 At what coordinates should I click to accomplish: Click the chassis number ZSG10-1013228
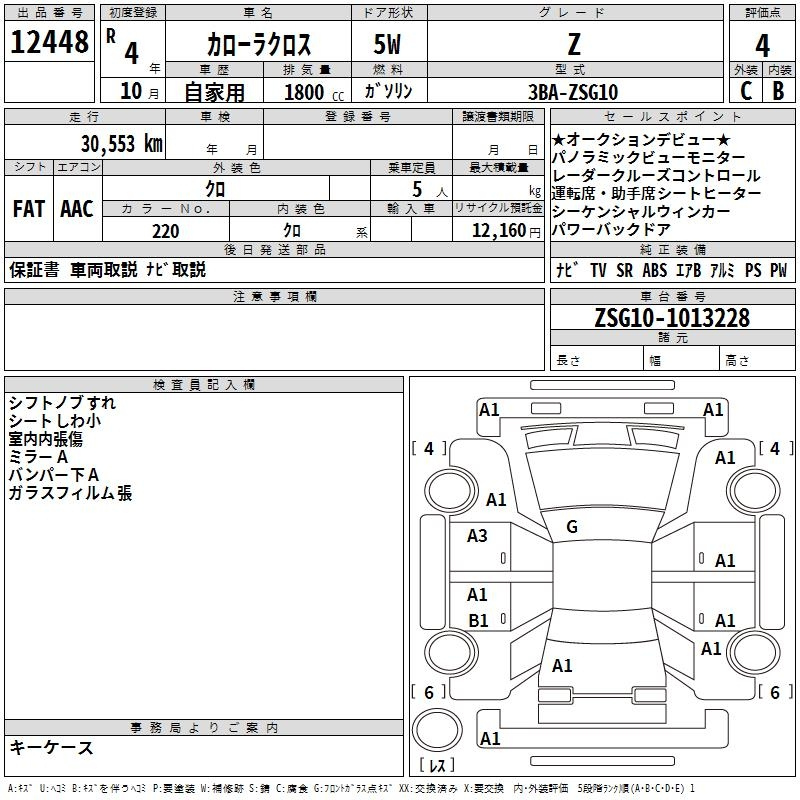pyautogui.click(x=671, y=318)
